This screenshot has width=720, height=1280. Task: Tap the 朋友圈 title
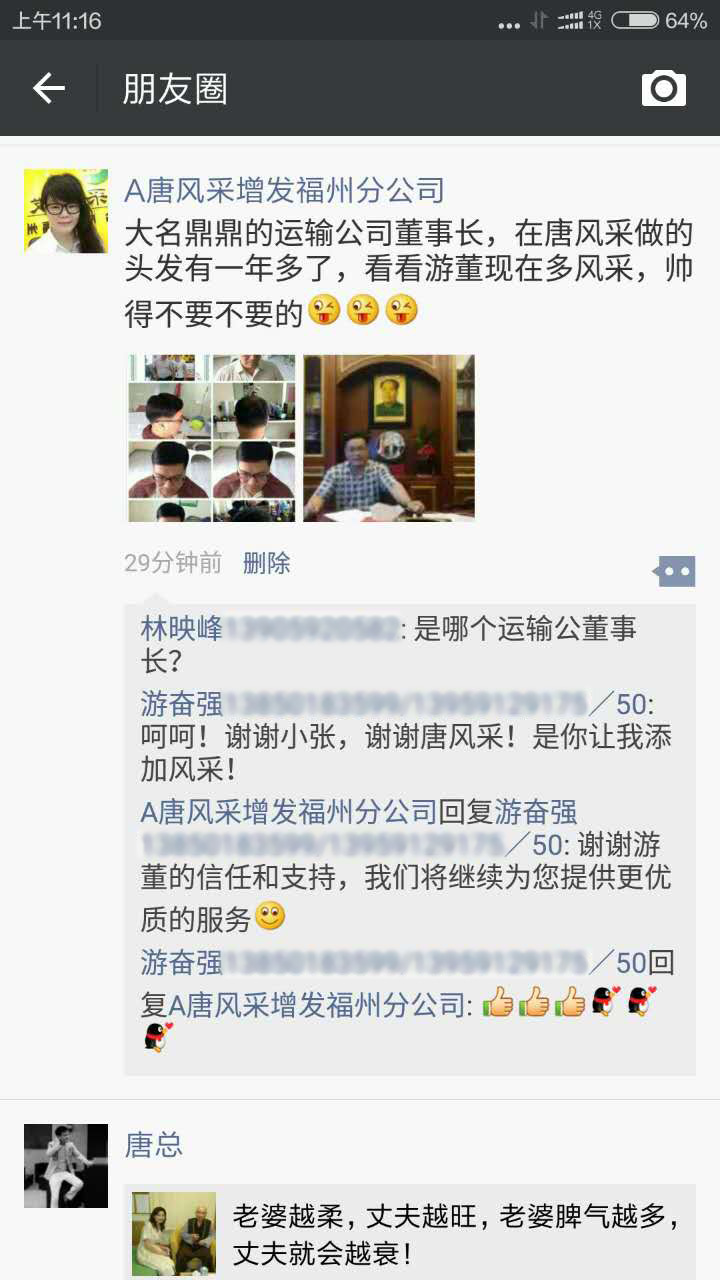point(175,89)
